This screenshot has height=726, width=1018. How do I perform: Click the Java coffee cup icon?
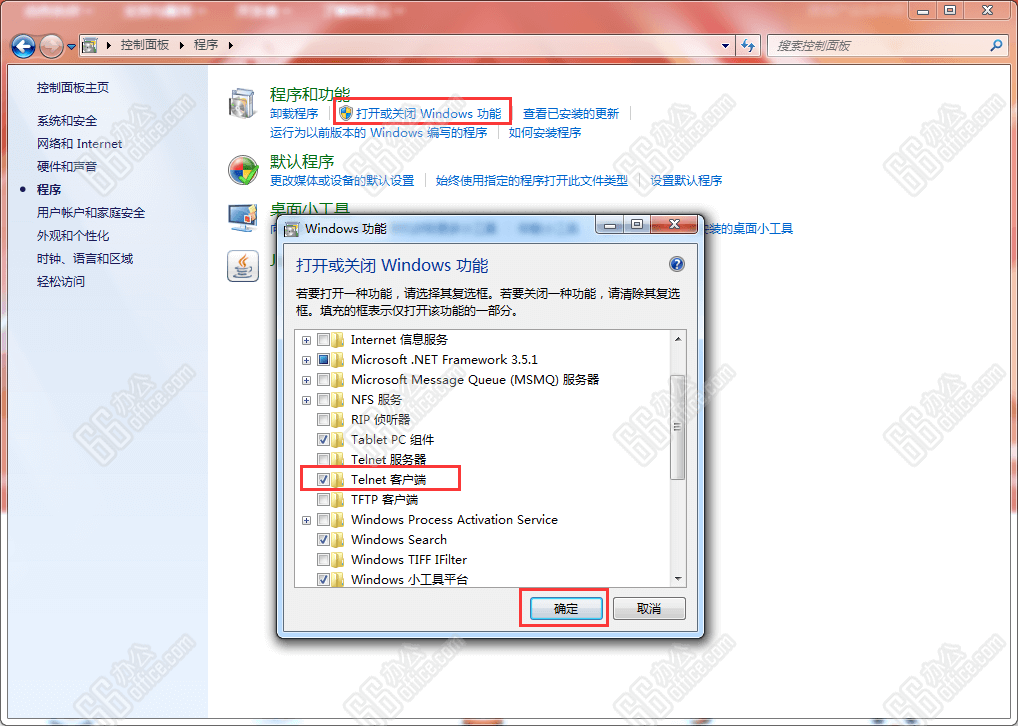[x=243, y=266]
